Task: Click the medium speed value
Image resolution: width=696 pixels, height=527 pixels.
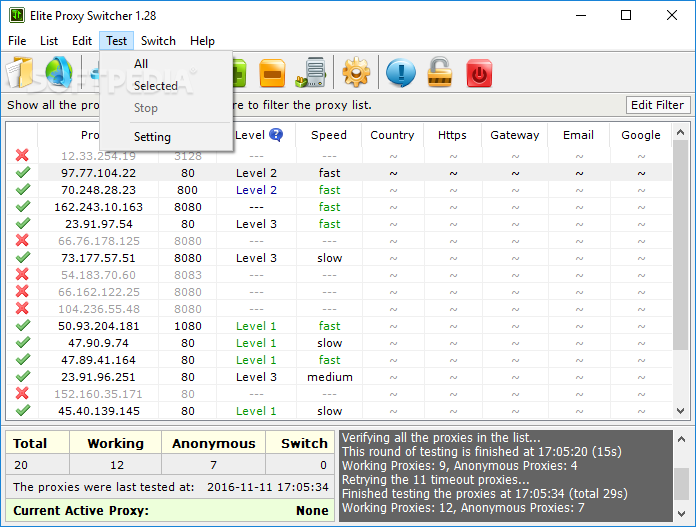Action: [x=330, y=377]
